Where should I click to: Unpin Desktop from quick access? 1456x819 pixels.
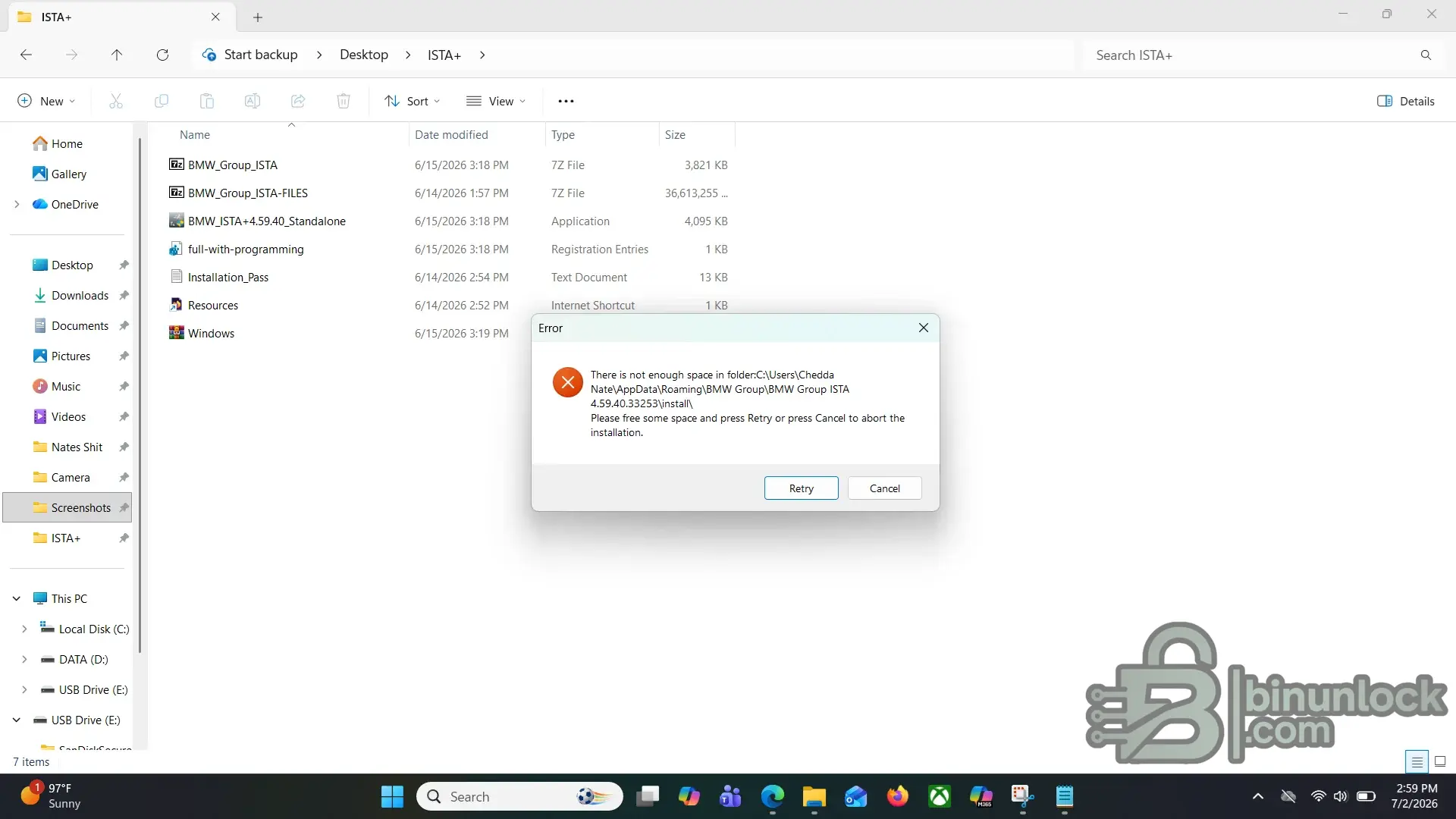(124, 265)
